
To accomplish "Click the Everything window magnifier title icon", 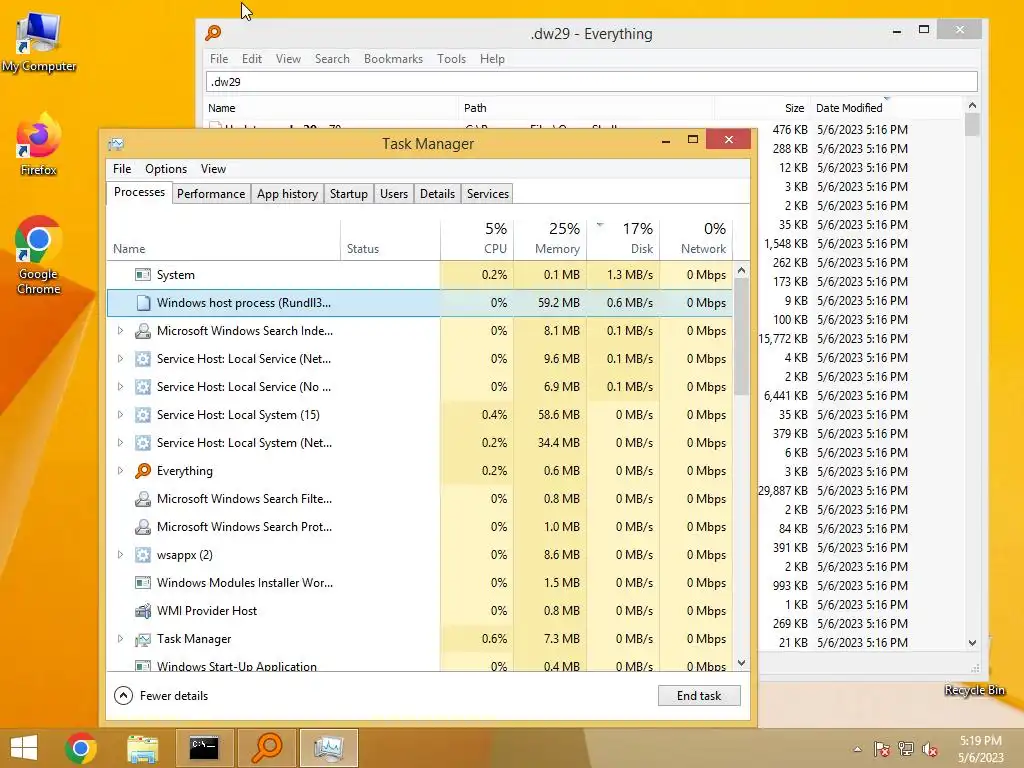I will coord(214,33).
